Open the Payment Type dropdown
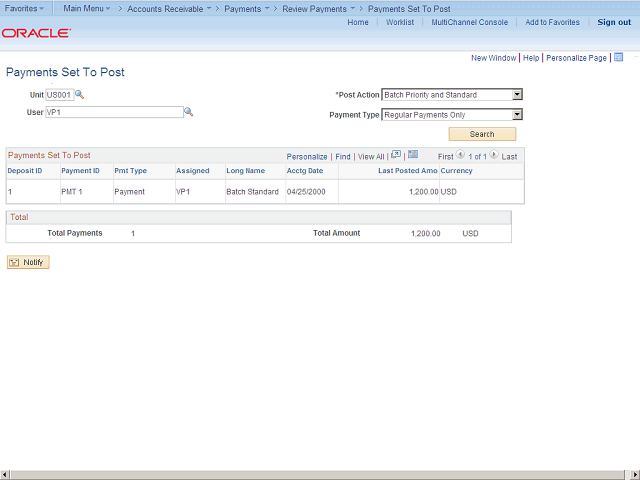 coord(517,115)
